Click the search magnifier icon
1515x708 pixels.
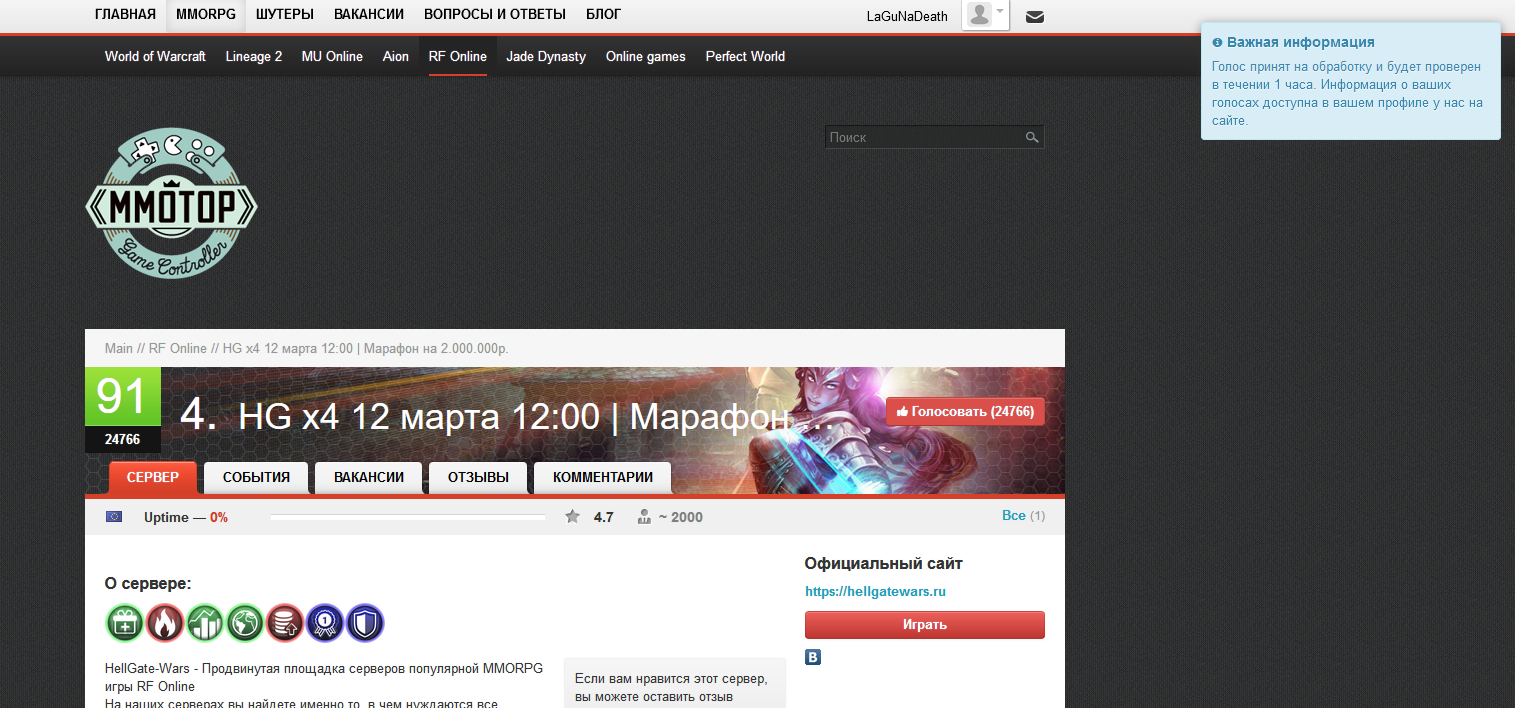(1032, 138)
